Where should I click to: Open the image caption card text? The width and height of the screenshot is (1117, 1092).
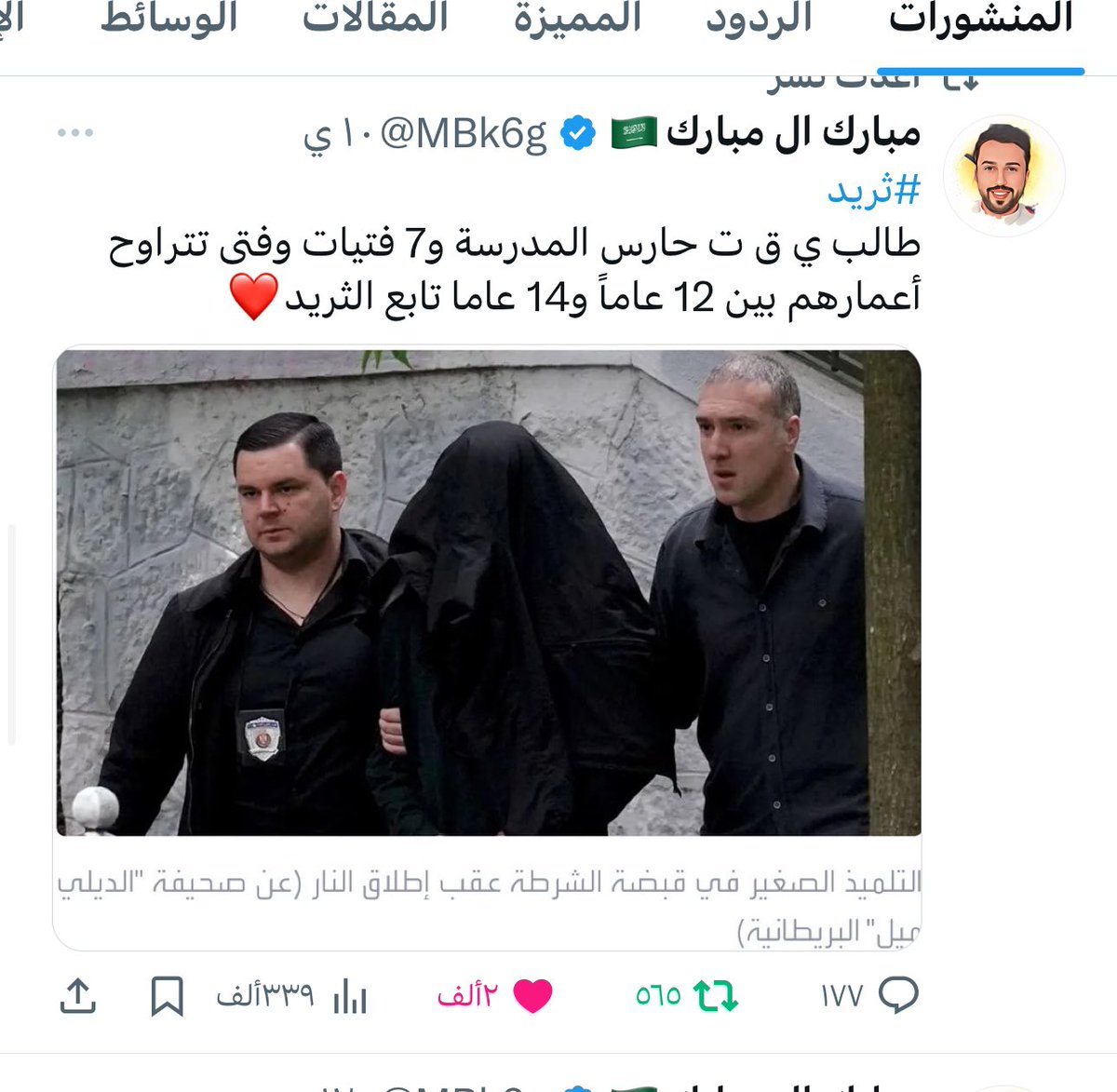point(489,903)
